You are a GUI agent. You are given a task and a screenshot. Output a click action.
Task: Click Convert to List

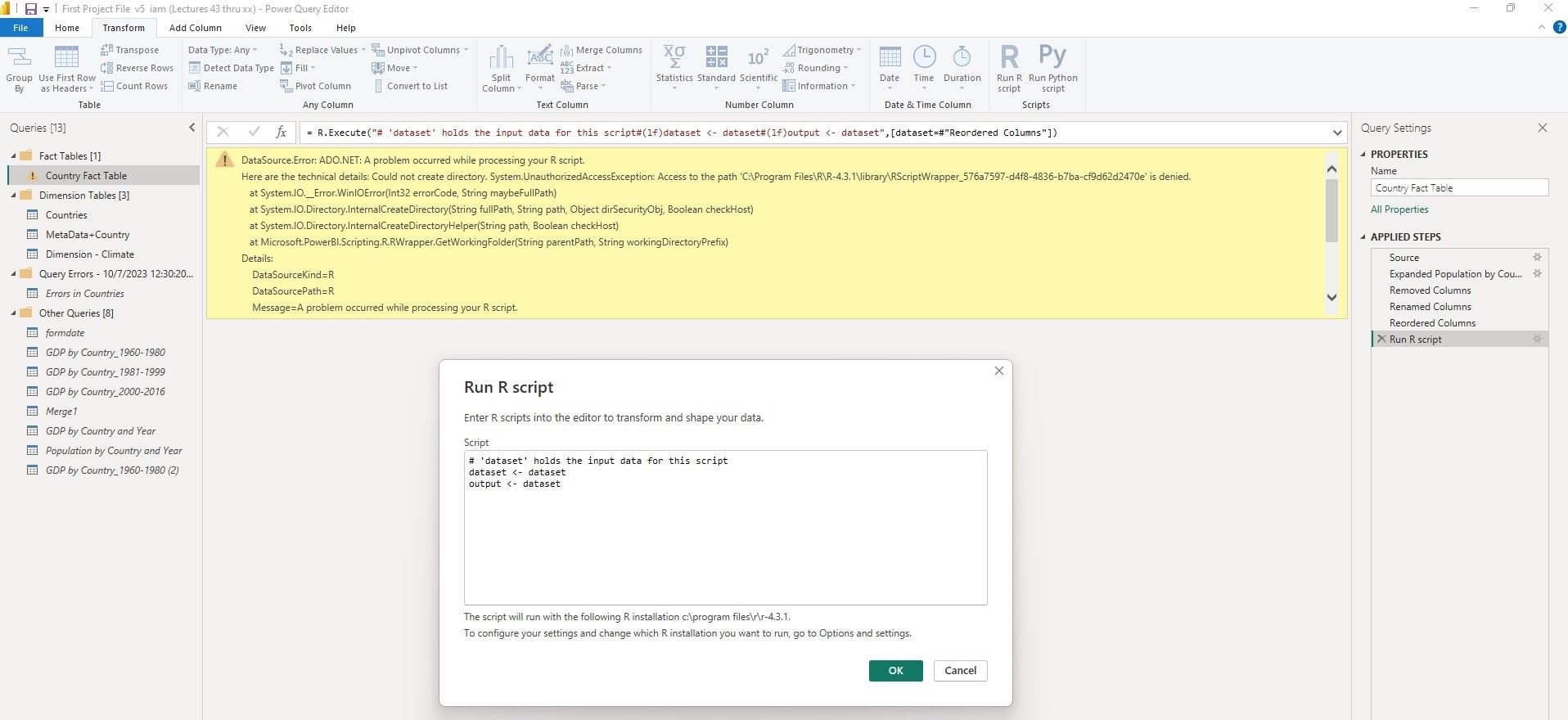(410, 86)
